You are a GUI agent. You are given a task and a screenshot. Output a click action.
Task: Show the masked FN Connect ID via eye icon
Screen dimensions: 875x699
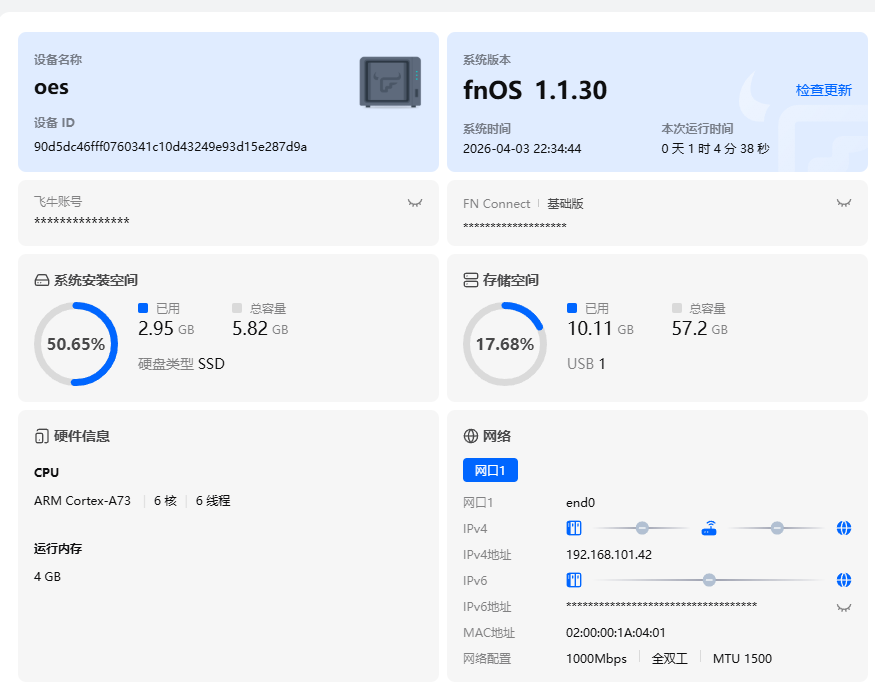click(844, 203)
